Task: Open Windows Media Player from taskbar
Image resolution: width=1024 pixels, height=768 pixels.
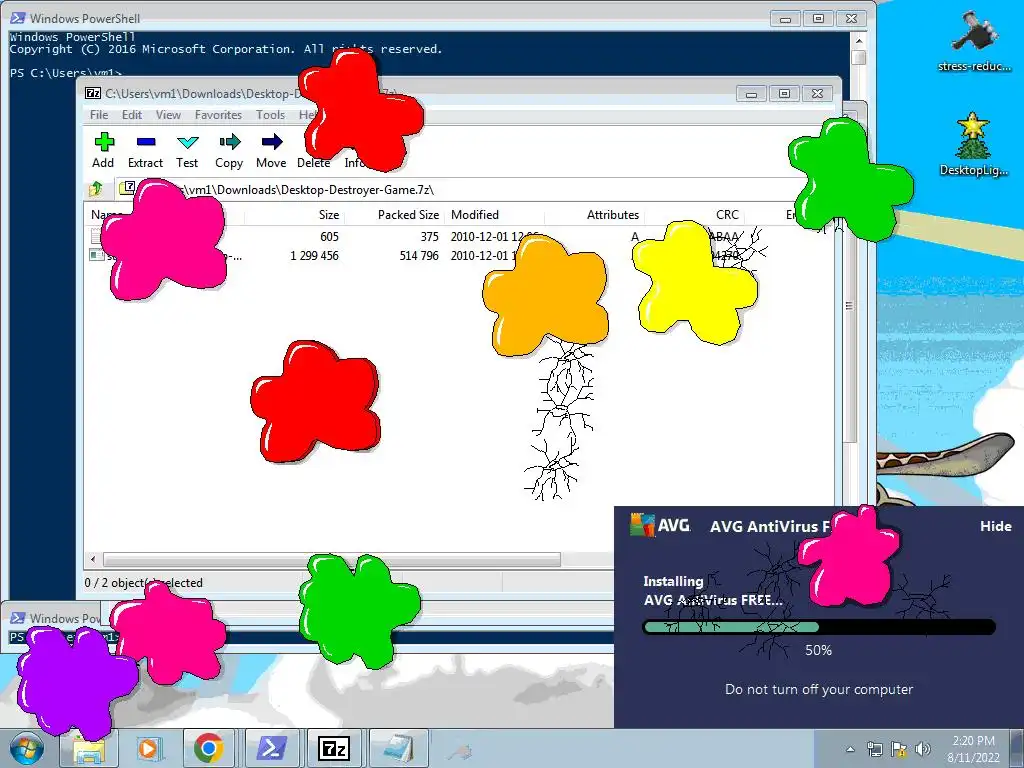Action: 149,748
